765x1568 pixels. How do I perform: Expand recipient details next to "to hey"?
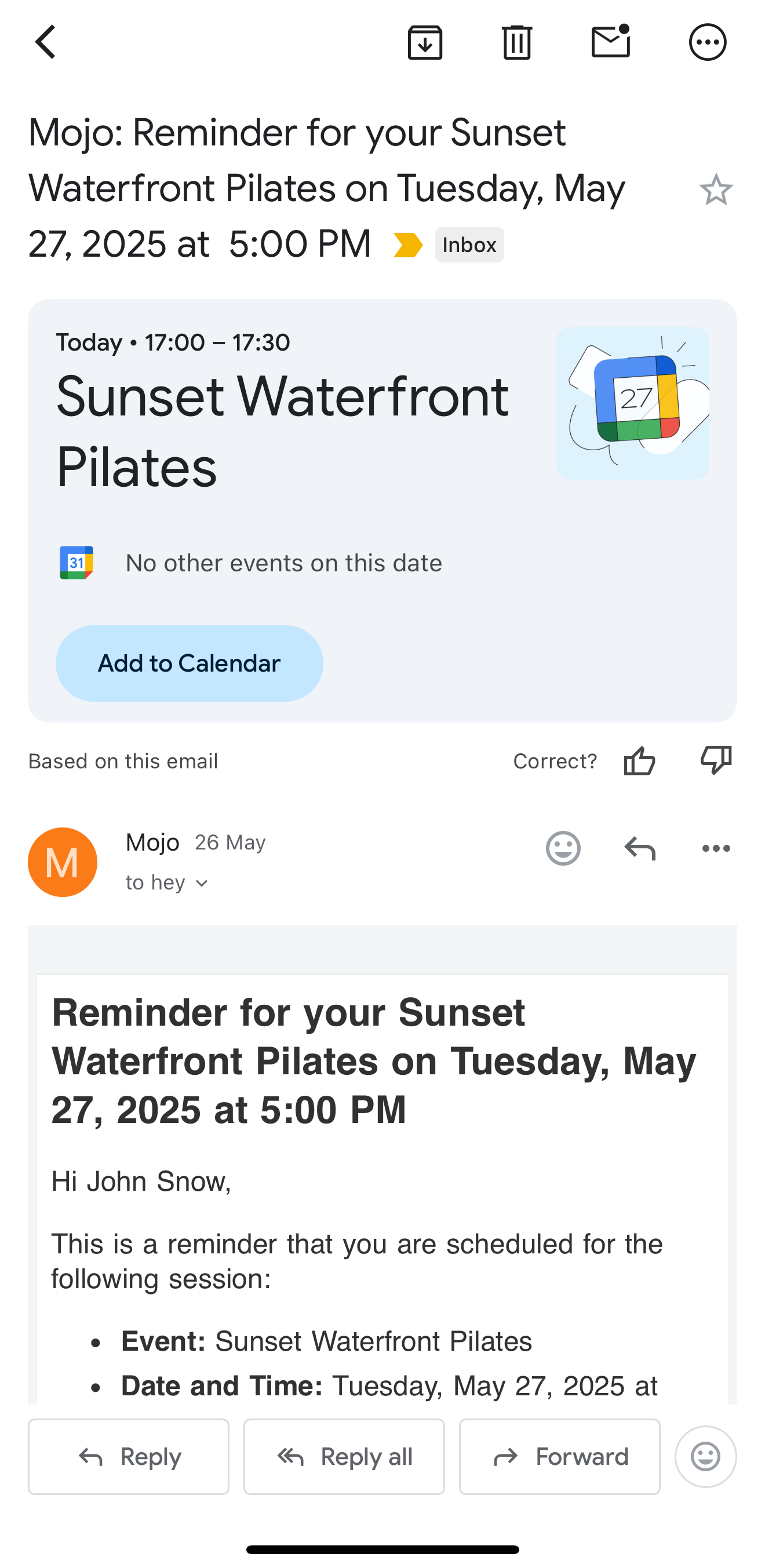203,883
